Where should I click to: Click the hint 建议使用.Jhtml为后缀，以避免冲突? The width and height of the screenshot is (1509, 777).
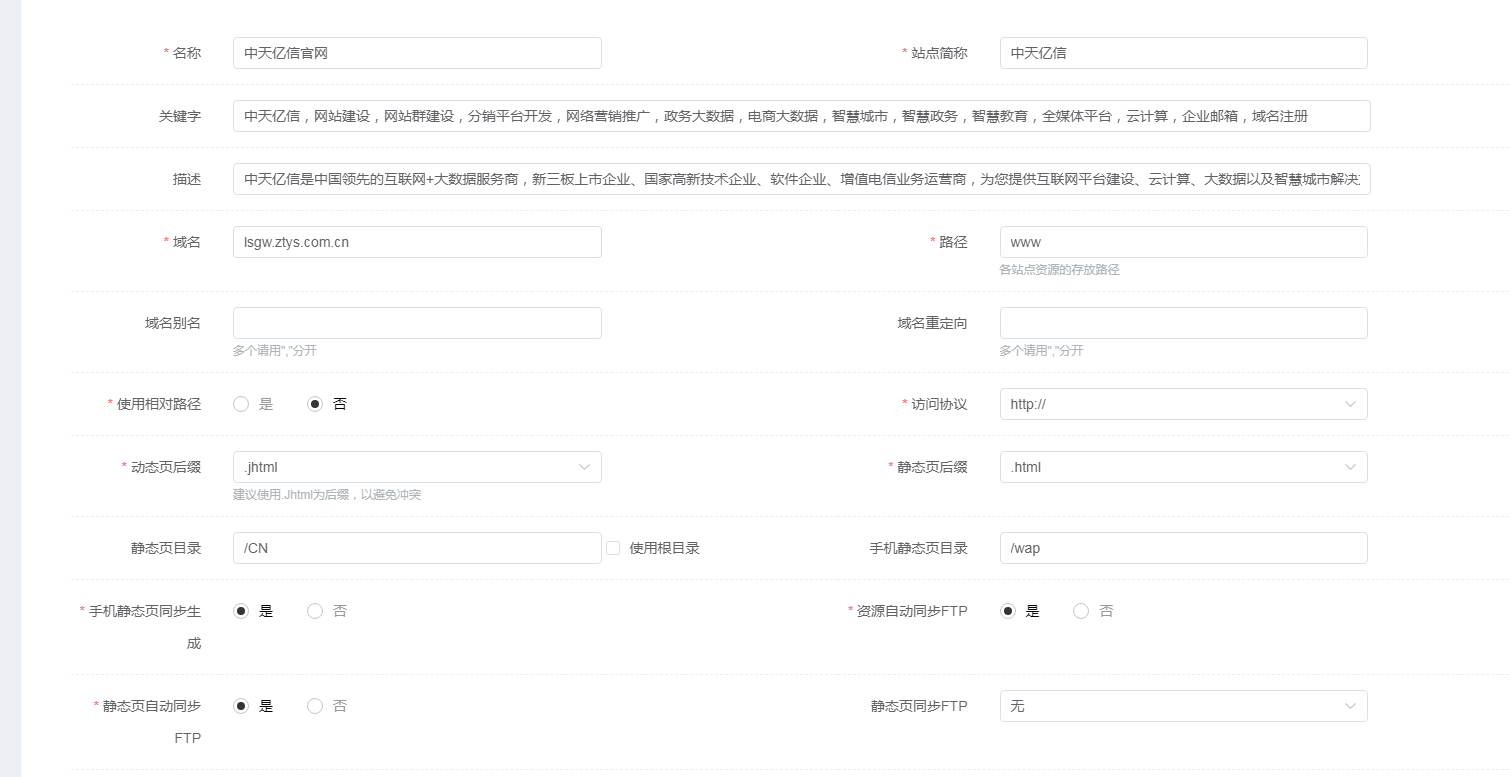coord(327,495)
